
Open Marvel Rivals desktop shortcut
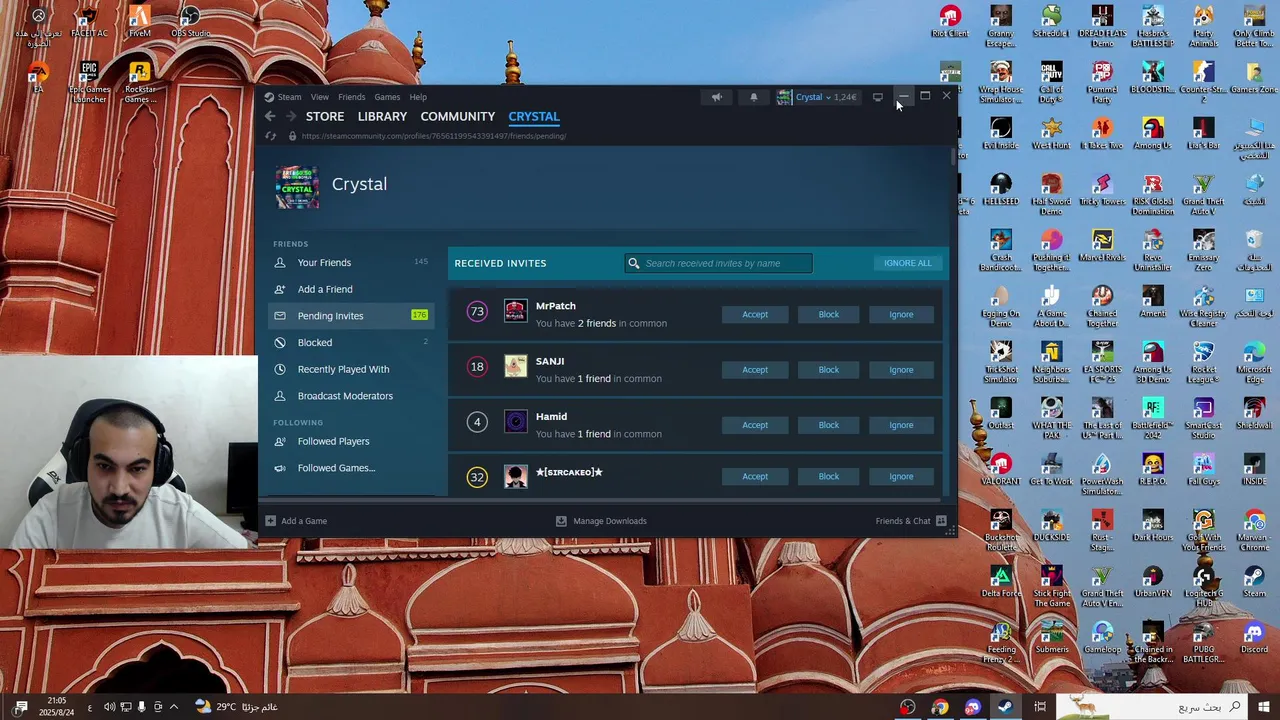click(x=1102, y=245)
